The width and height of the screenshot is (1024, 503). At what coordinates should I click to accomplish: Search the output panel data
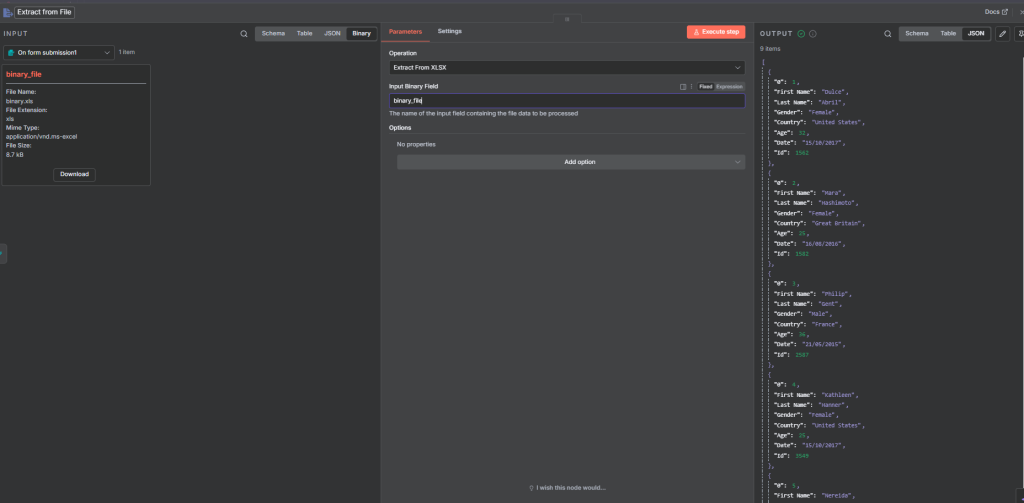click(887, 33)
